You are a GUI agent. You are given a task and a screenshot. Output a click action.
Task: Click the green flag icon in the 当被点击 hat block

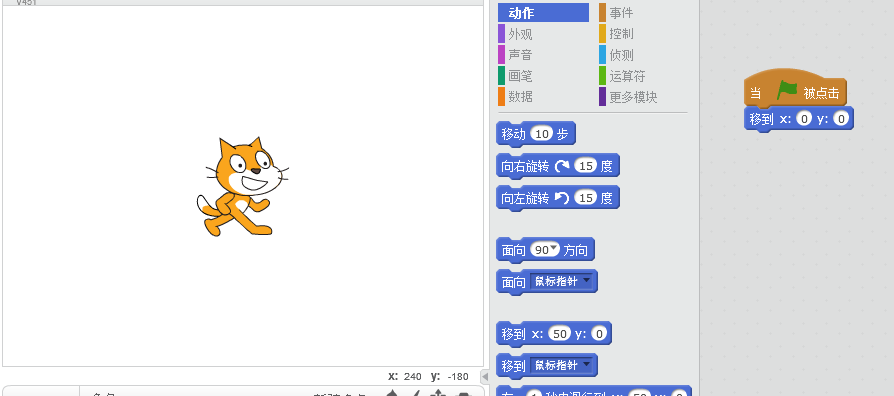[x=787, y=90]
